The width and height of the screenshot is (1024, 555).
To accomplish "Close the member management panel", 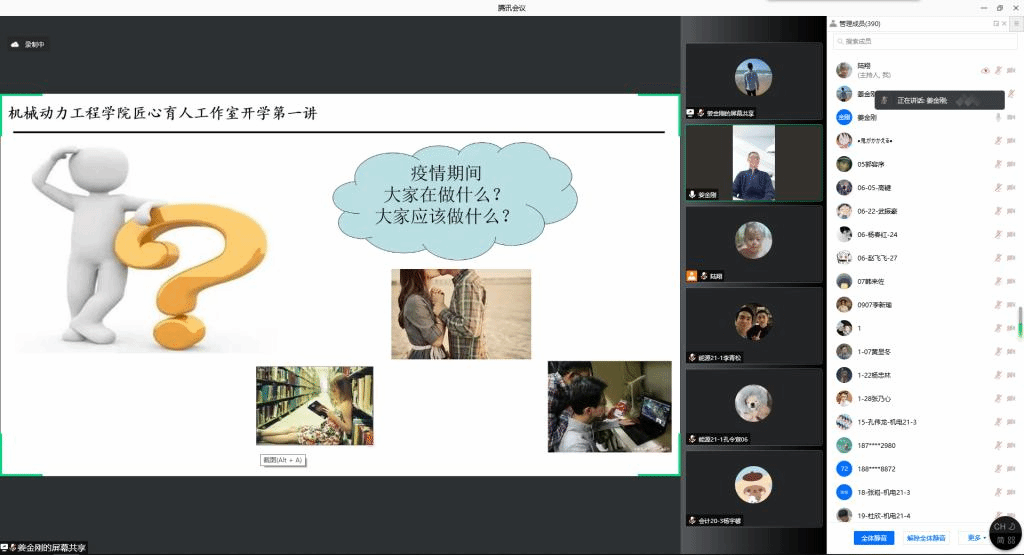I will [x=1003, y=23].
